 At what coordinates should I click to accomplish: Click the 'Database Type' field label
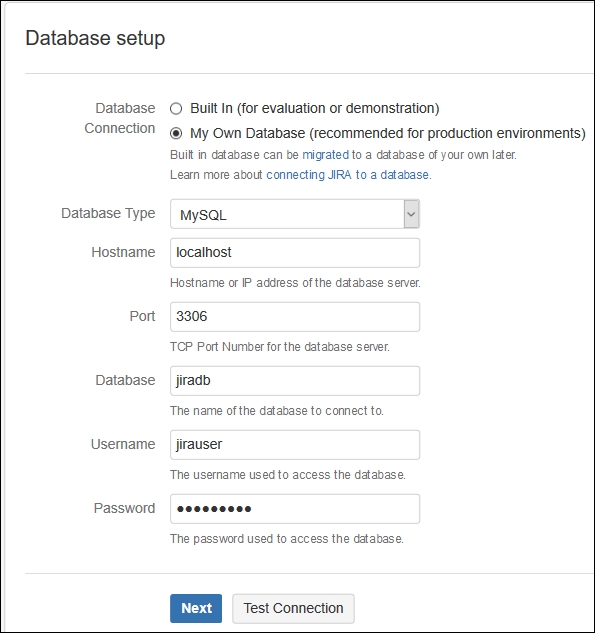[108, 213]
